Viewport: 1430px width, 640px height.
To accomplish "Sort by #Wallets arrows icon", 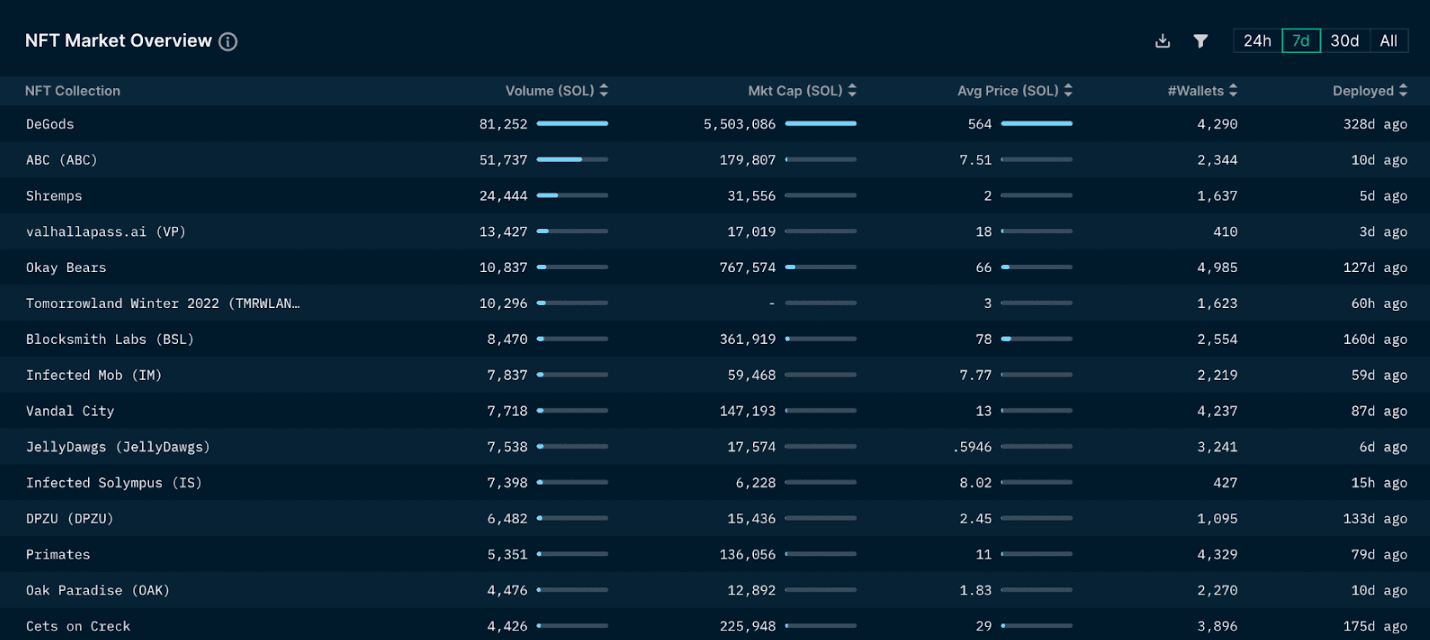I will point(1233,91).
